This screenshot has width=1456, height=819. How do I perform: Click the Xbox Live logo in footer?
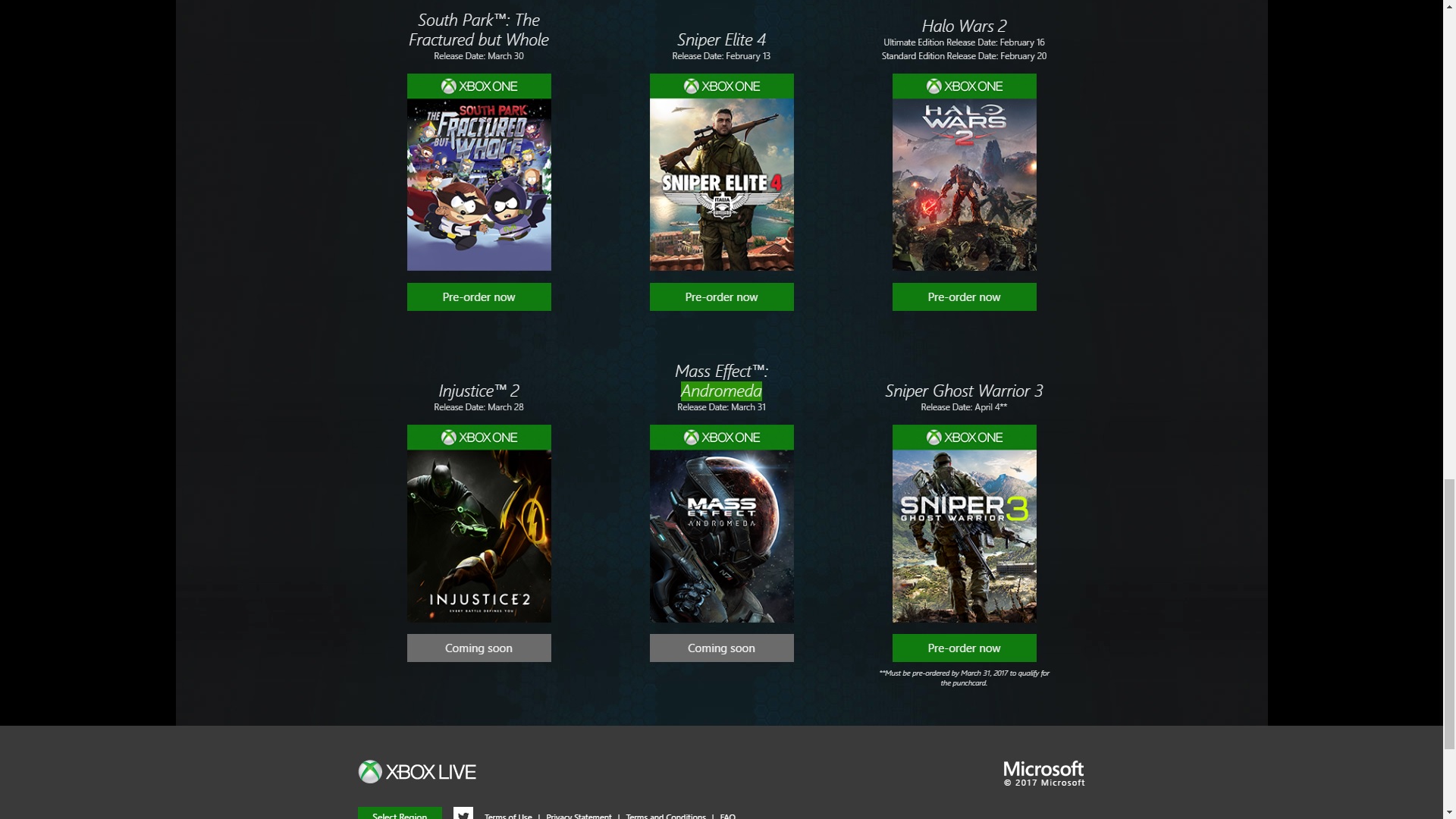[x=417, y=772]
